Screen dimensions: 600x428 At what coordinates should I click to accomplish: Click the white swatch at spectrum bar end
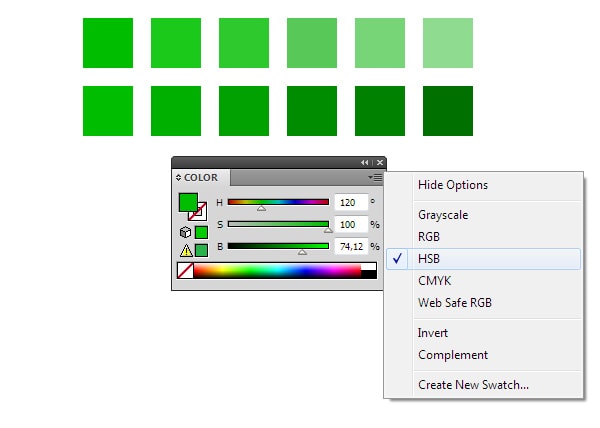click(x=368, y=266)
